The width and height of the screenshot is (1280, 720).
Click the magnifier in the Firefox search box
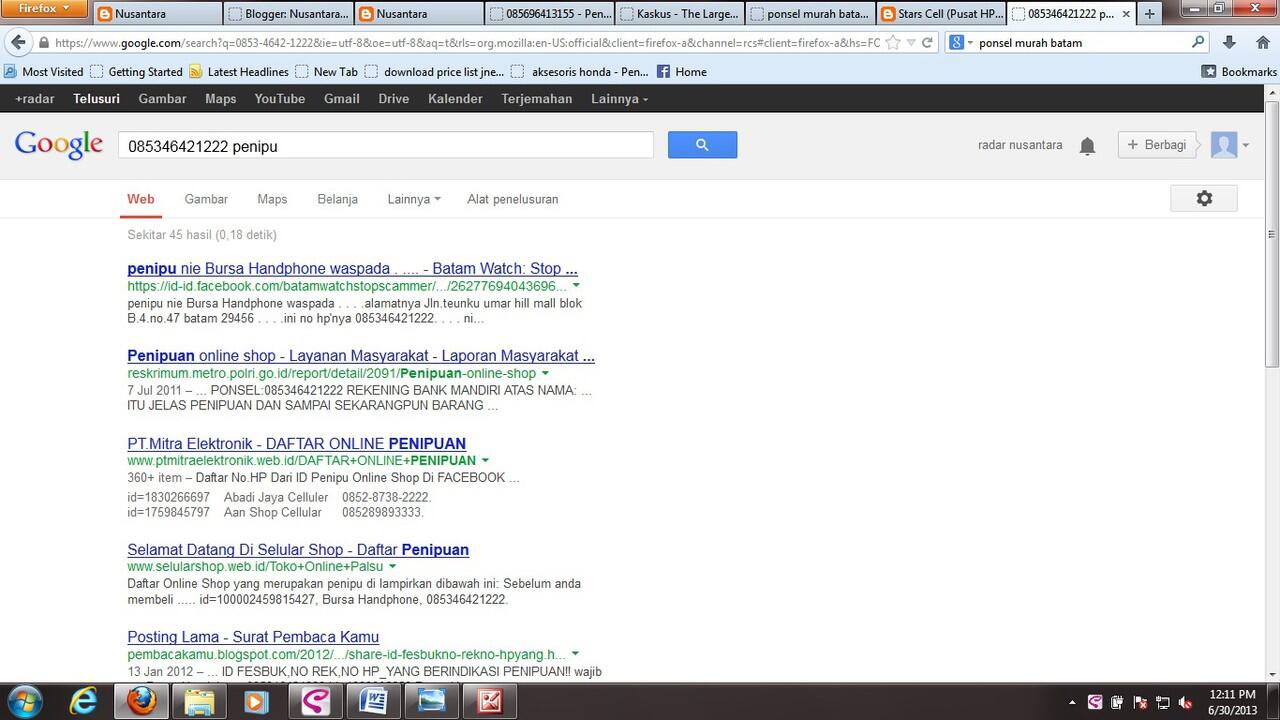pos(1198,43)
